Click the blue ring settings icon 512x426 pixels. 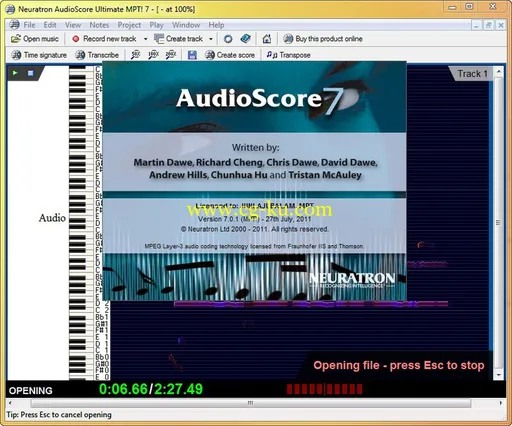pyautogui.click(x=228, y=39)
